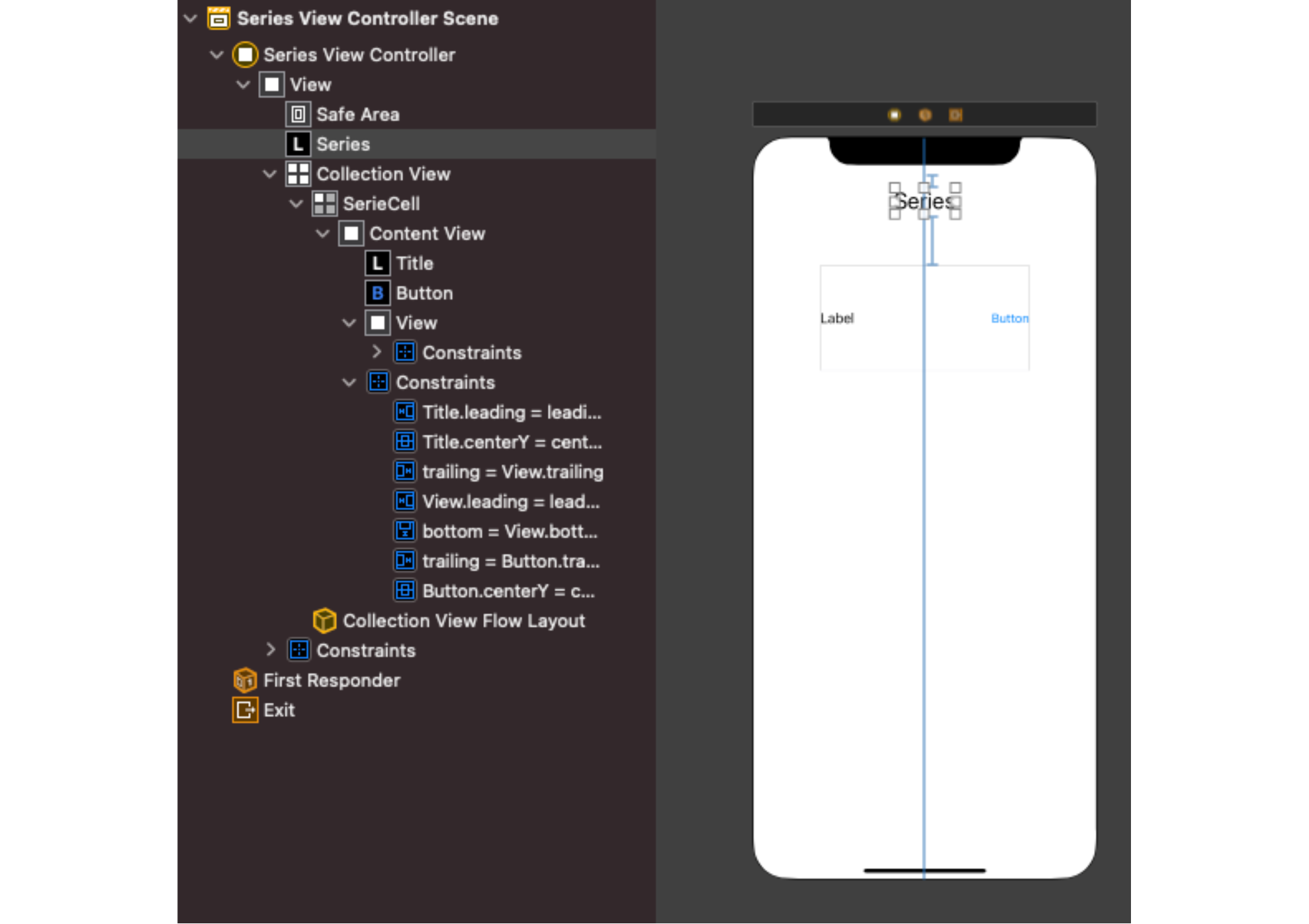The image size is (1309, 924).
Task: Select the Title.centerY constraint row
Action: click(x=498, y=442)
